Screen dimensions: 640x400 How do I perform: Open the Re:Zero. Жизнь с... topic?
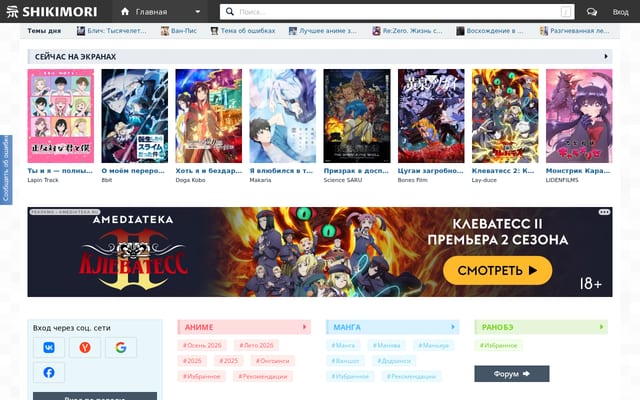(x=412, y=31)
